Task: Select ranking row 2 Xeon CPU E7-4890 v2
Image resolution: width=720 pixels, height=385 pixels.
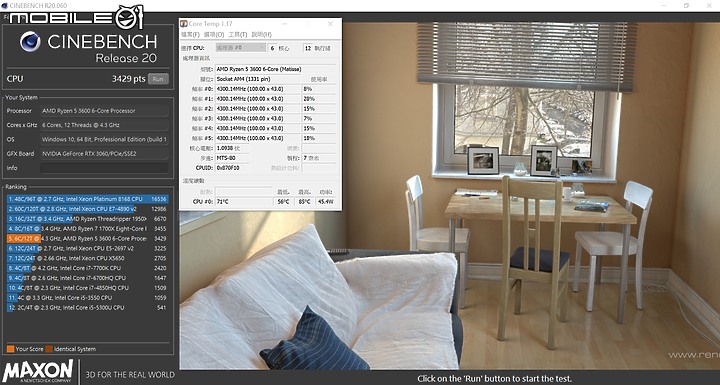Action: click(87, 209)
